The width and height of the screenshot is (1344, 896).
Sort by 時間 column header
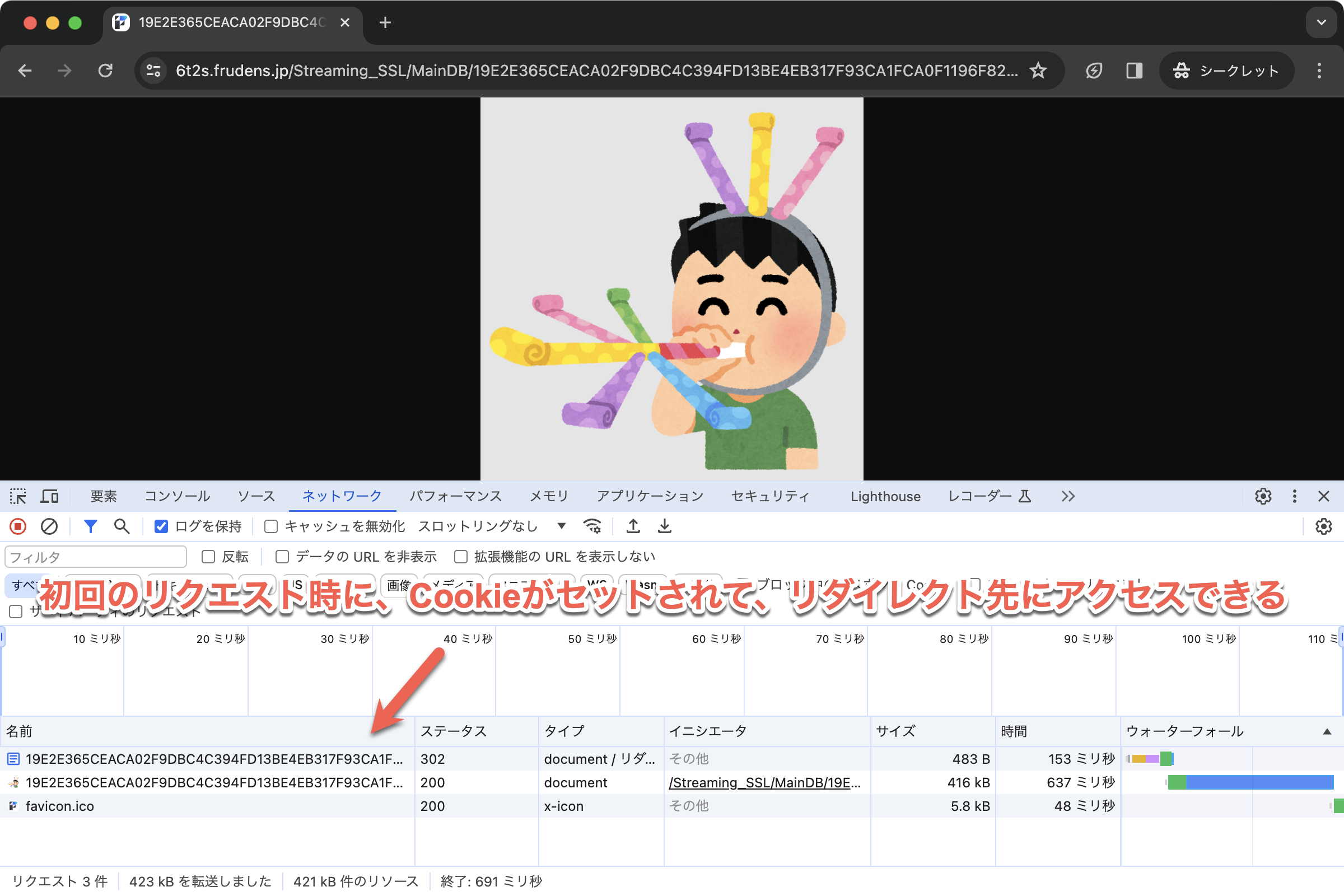[x=1058, y=731]
